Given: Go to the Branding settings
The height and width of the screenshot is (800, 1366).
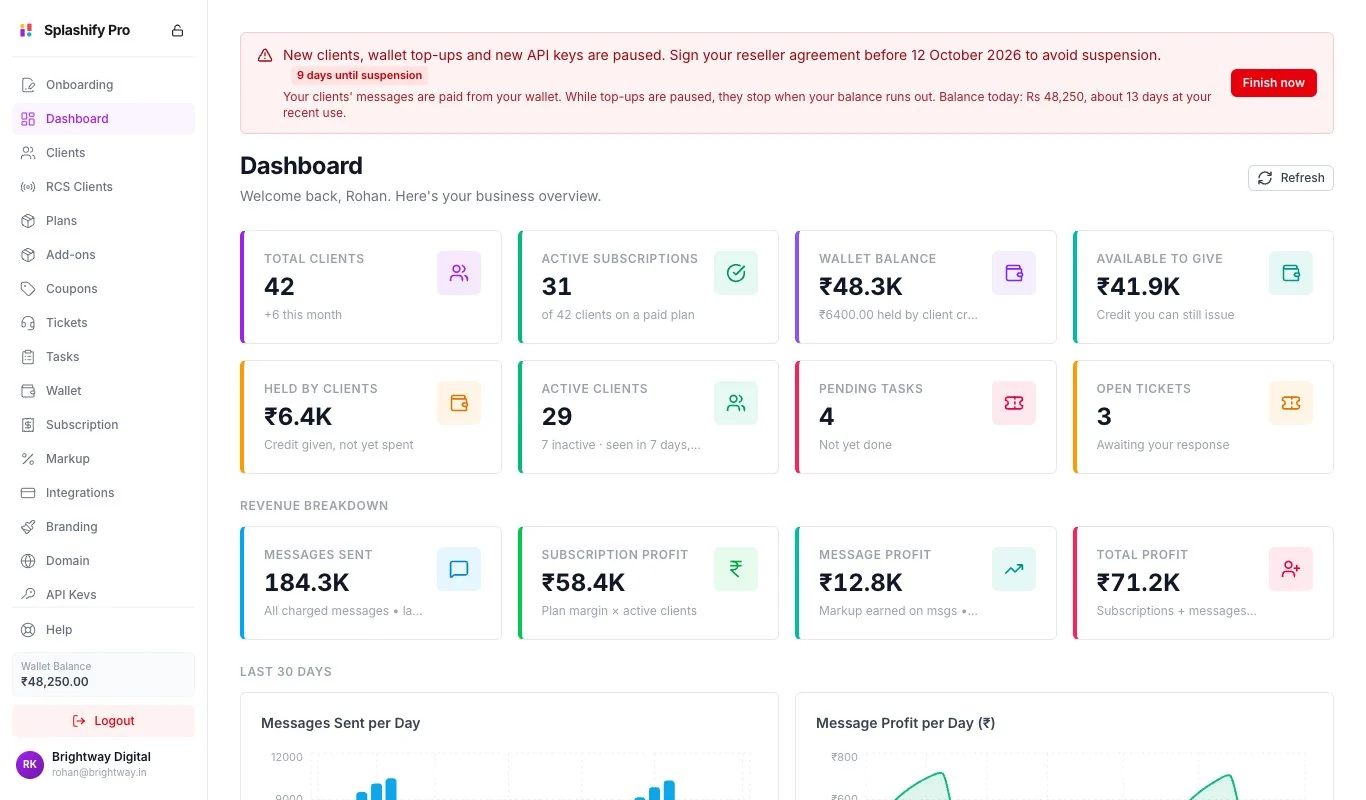Looking at the screenshot, I should pos(103,527).
